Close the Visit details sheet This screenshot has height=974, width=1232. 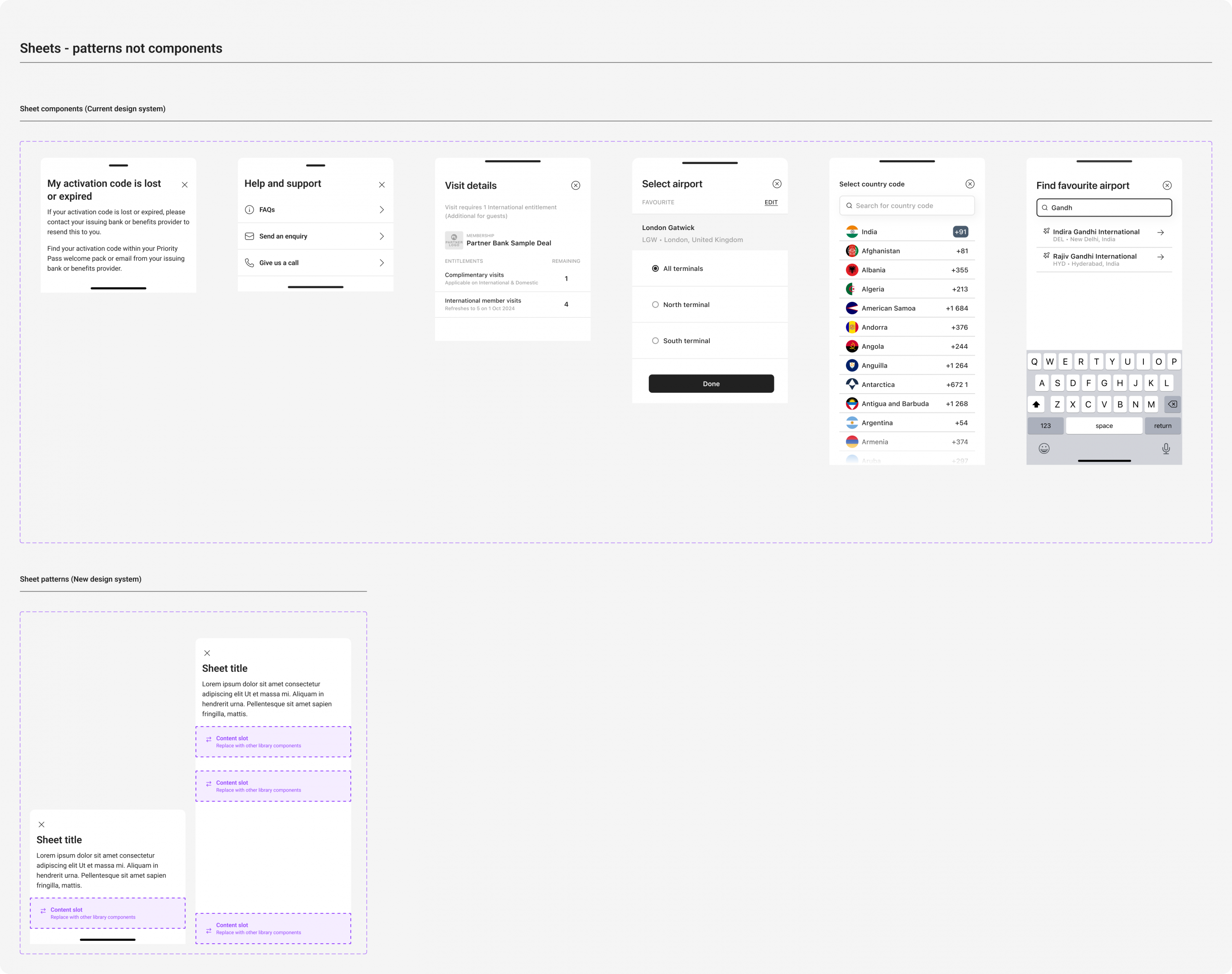[x=576, y=185]
